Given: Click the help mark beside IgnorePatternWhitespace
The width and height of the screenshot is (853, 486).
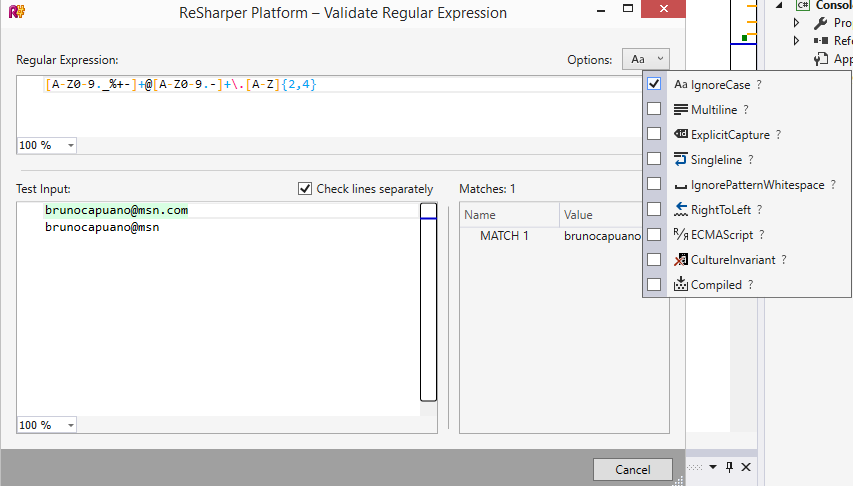Looking at the screenshot, I should click(x=833, y=185).
